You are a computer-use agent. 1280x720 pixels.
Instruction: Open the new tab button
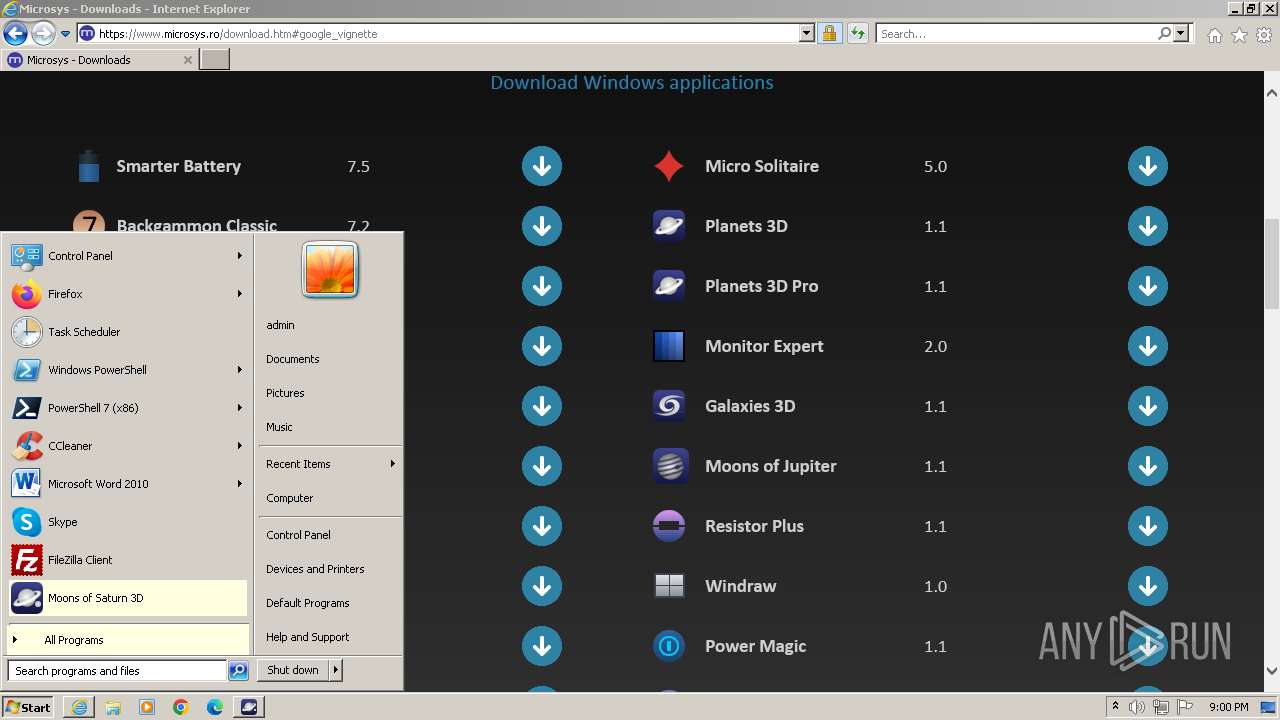coord(215,60)
